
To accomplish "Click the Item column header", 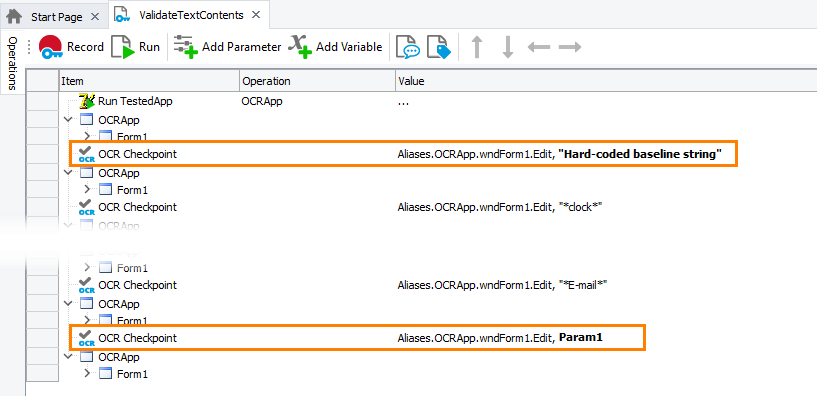I will pos(149,81).
